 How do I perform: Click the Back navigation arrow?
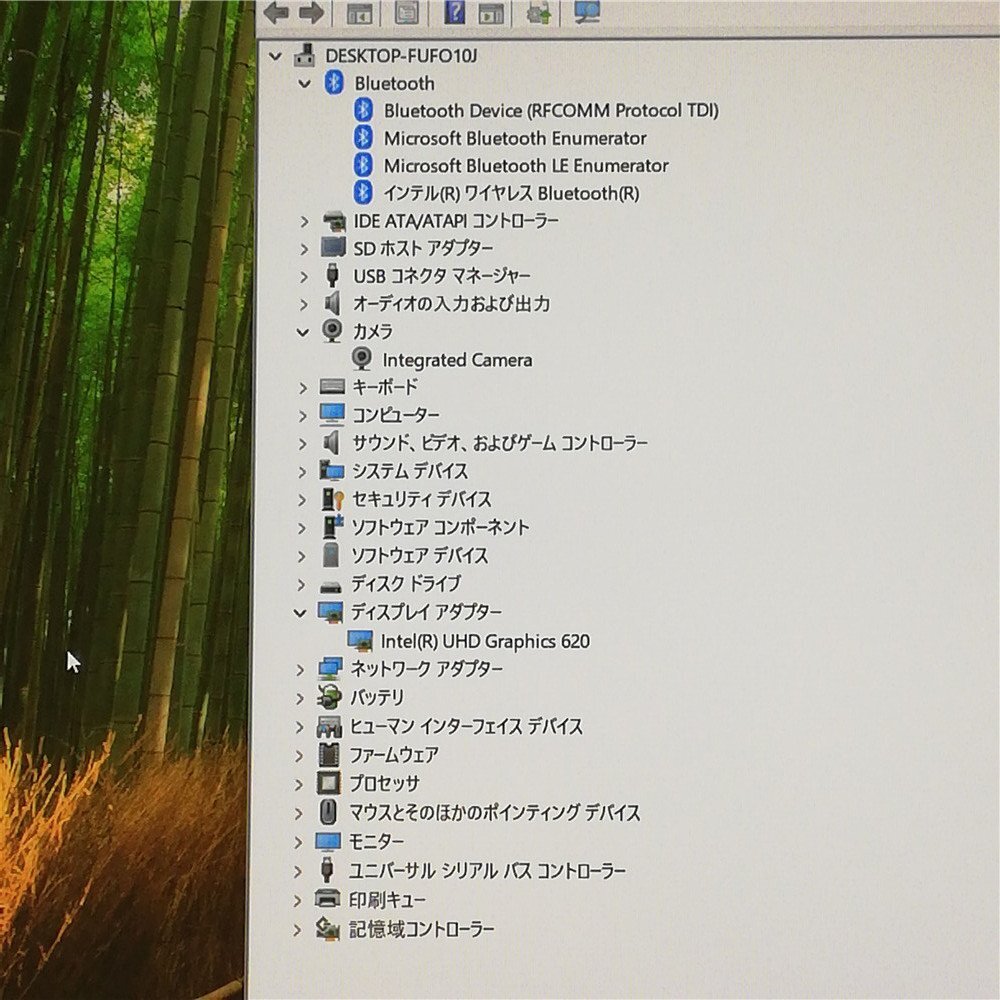(277, 13)
